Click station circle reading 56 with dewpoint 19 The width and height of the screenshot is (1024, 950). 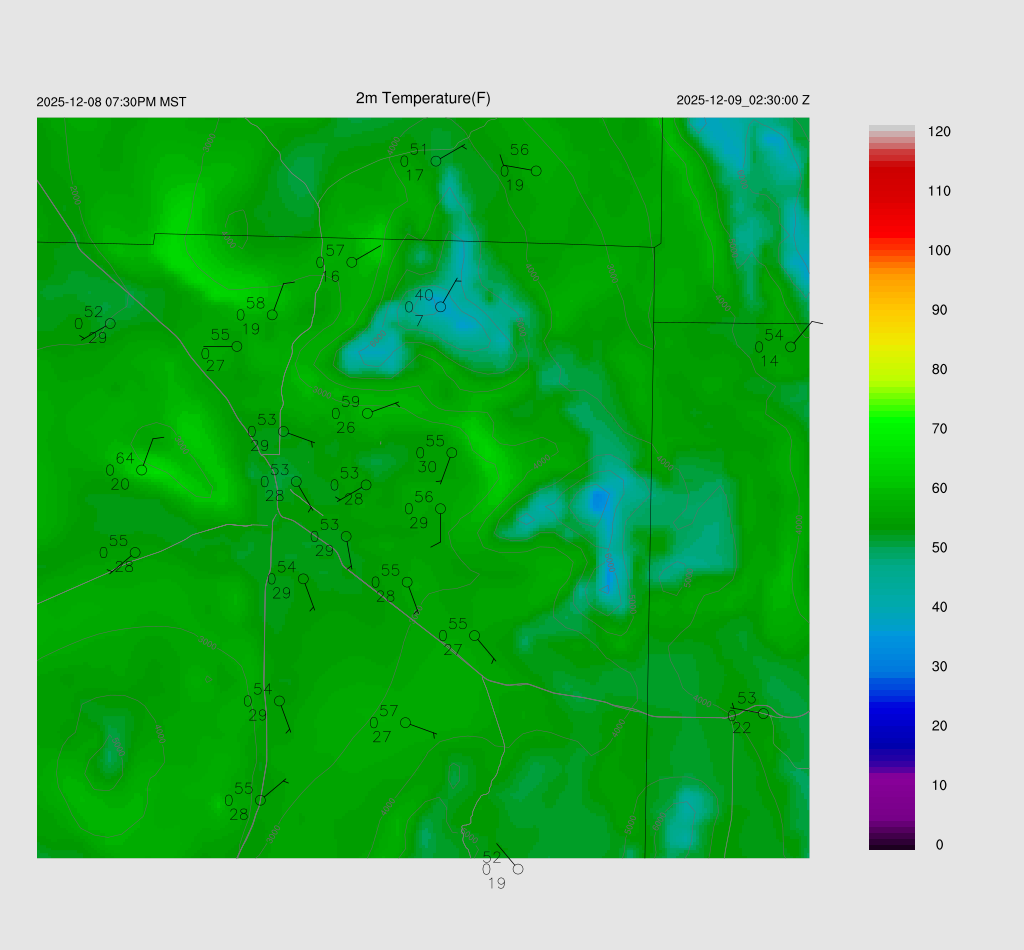(536, 171)
